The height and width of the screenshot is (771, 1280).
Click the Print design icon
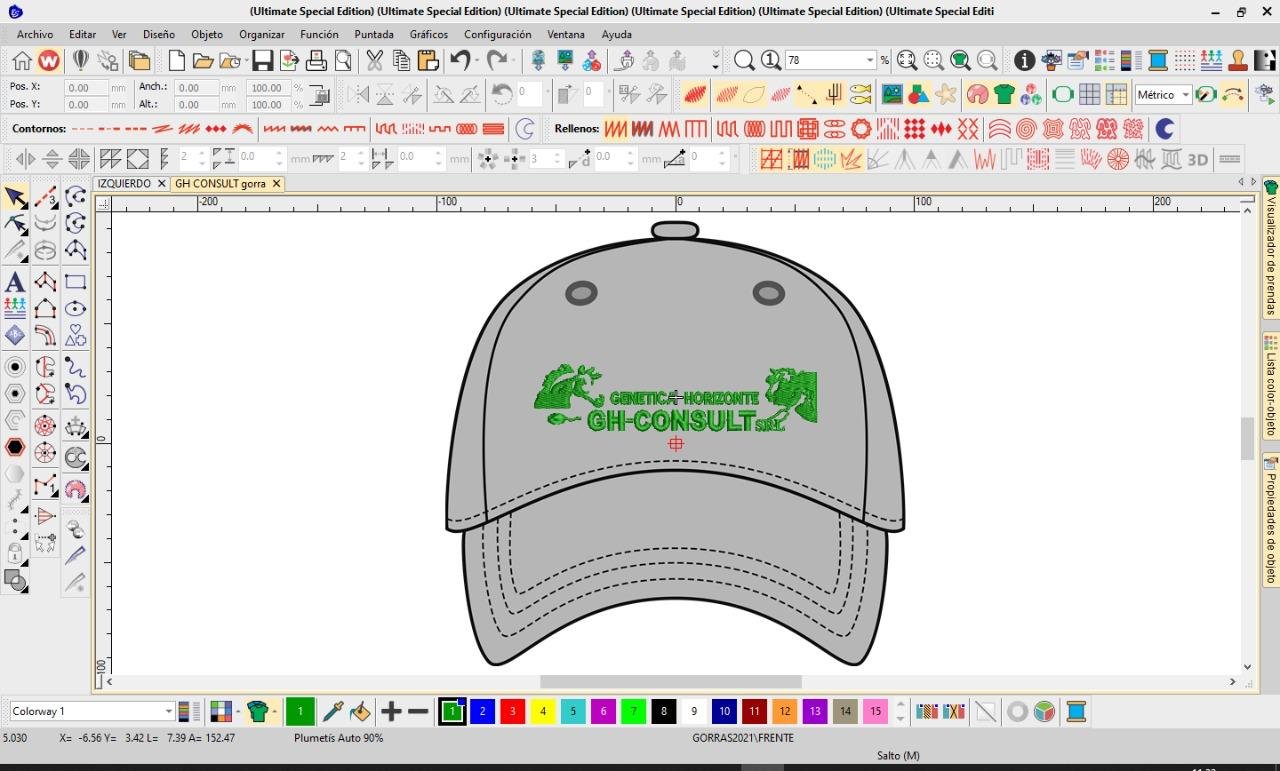point(316,61)
